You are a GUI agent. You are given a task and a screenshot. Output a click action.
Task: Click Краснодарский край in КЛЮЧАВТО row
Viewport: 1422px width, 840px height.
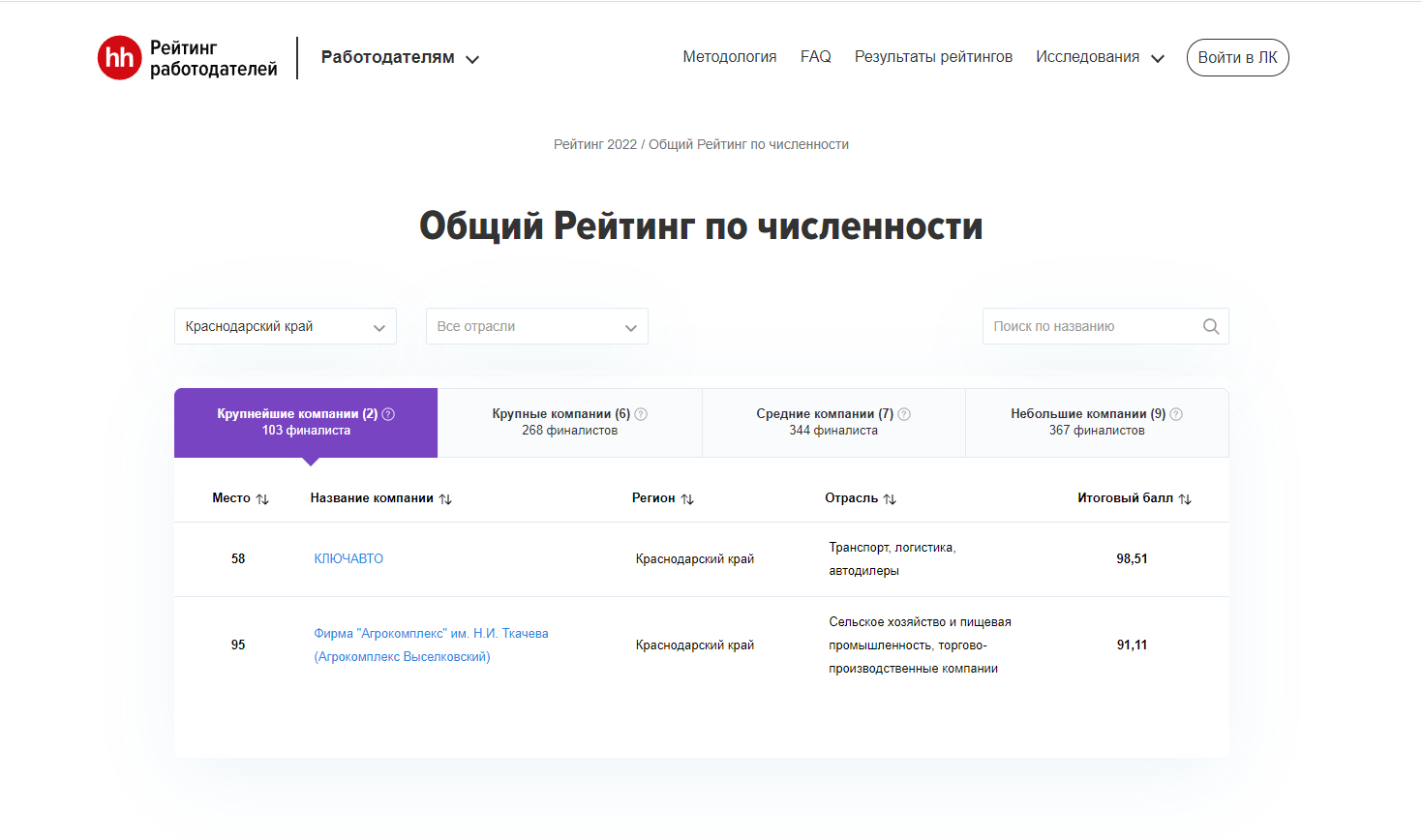pos(695,559)
